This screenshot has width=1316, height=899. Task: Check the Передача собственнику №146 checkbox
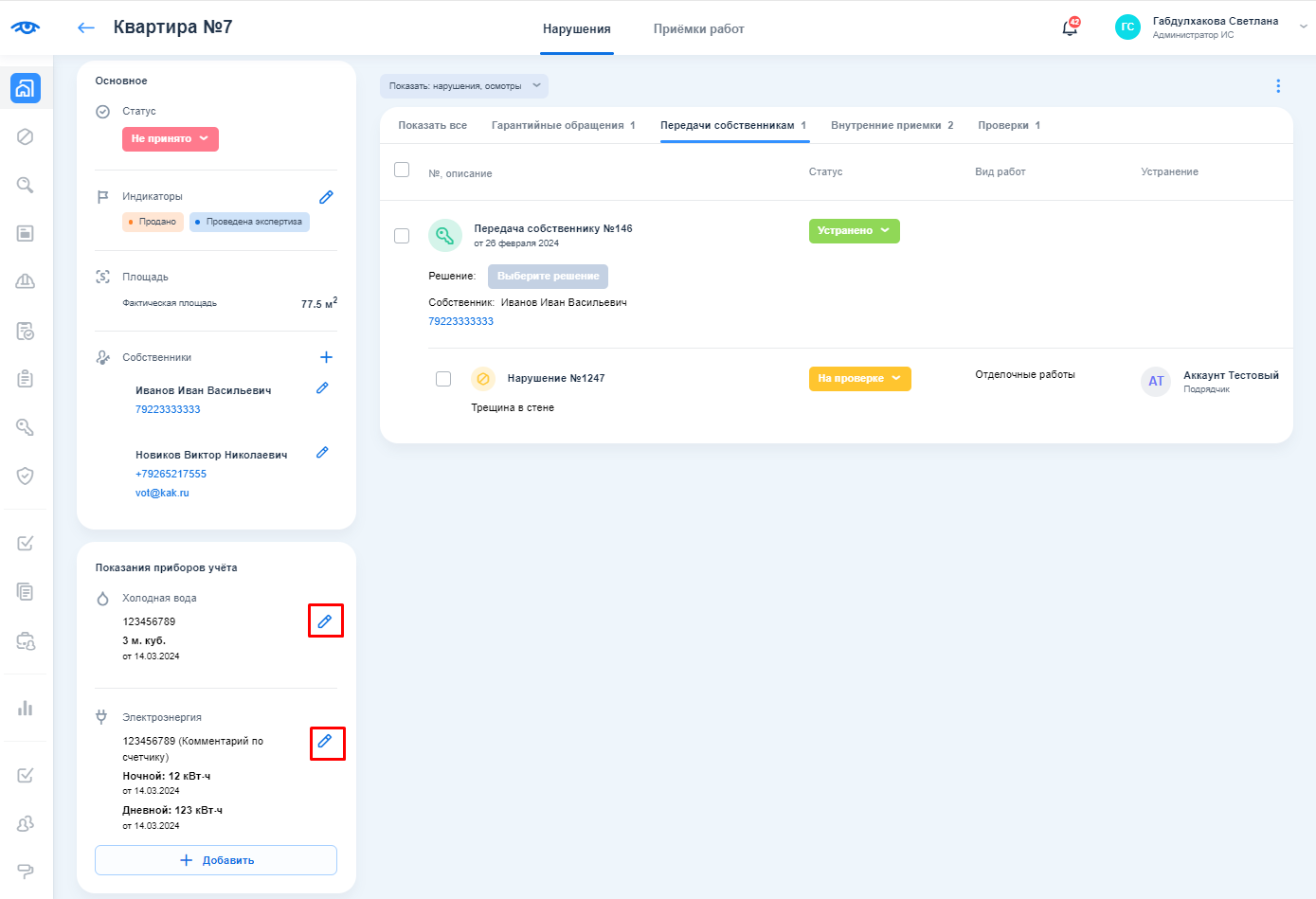[402, 236]
